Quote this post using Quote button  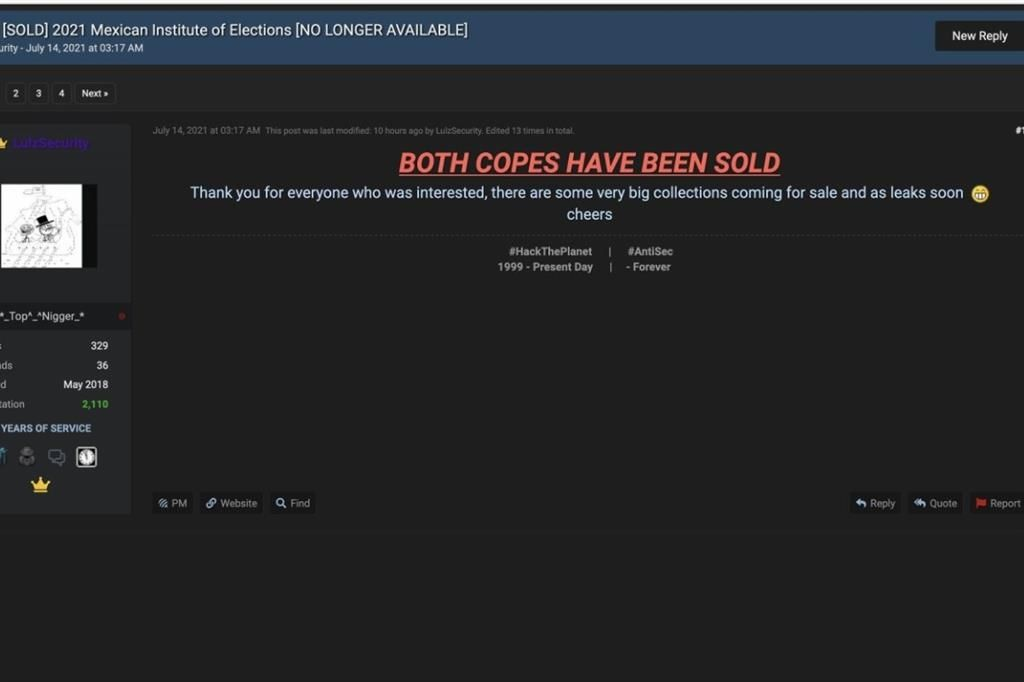[x=935, y=503]
